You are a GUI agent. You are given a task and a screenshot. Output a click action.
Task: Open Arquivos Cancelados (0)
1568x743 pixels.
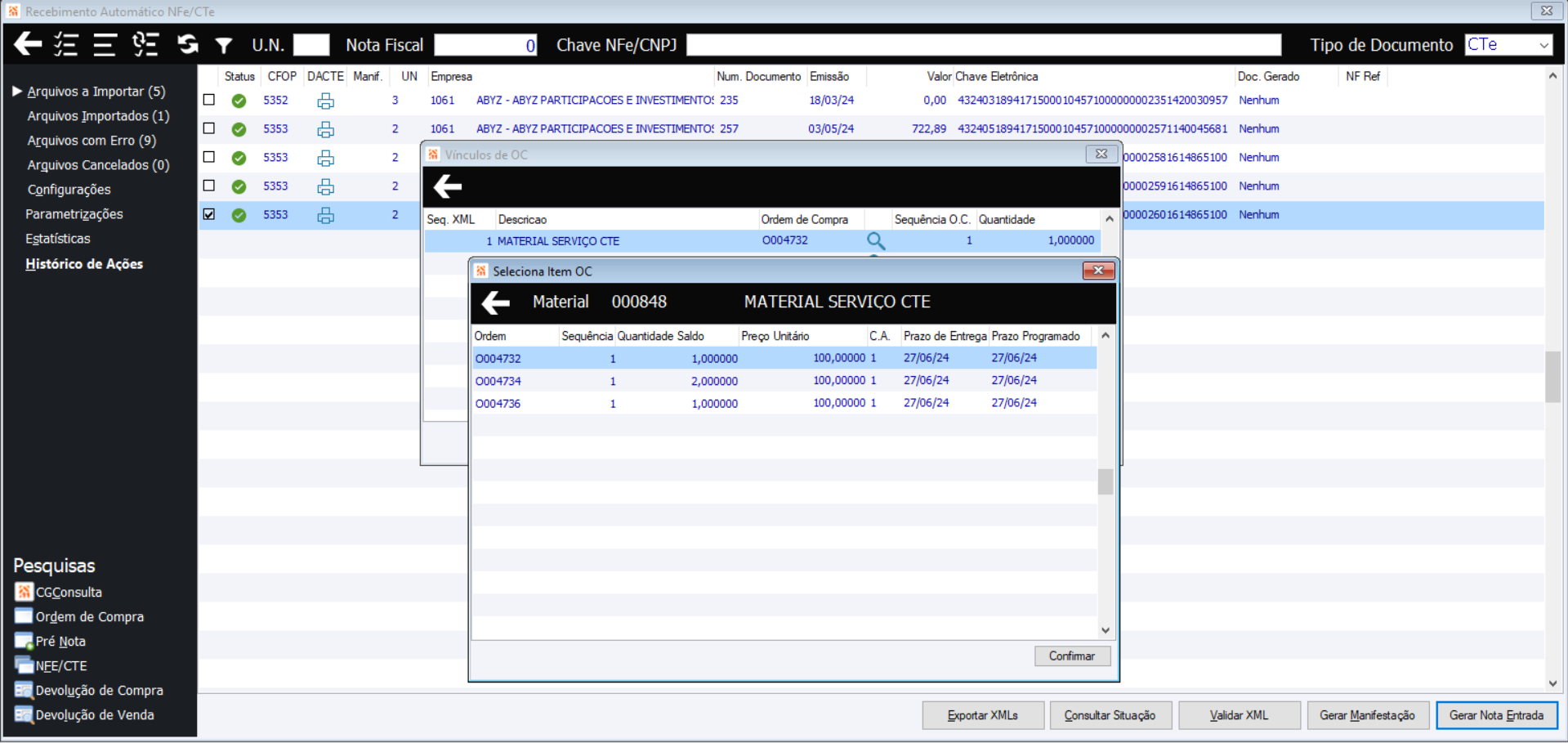[x=98, y=165]
